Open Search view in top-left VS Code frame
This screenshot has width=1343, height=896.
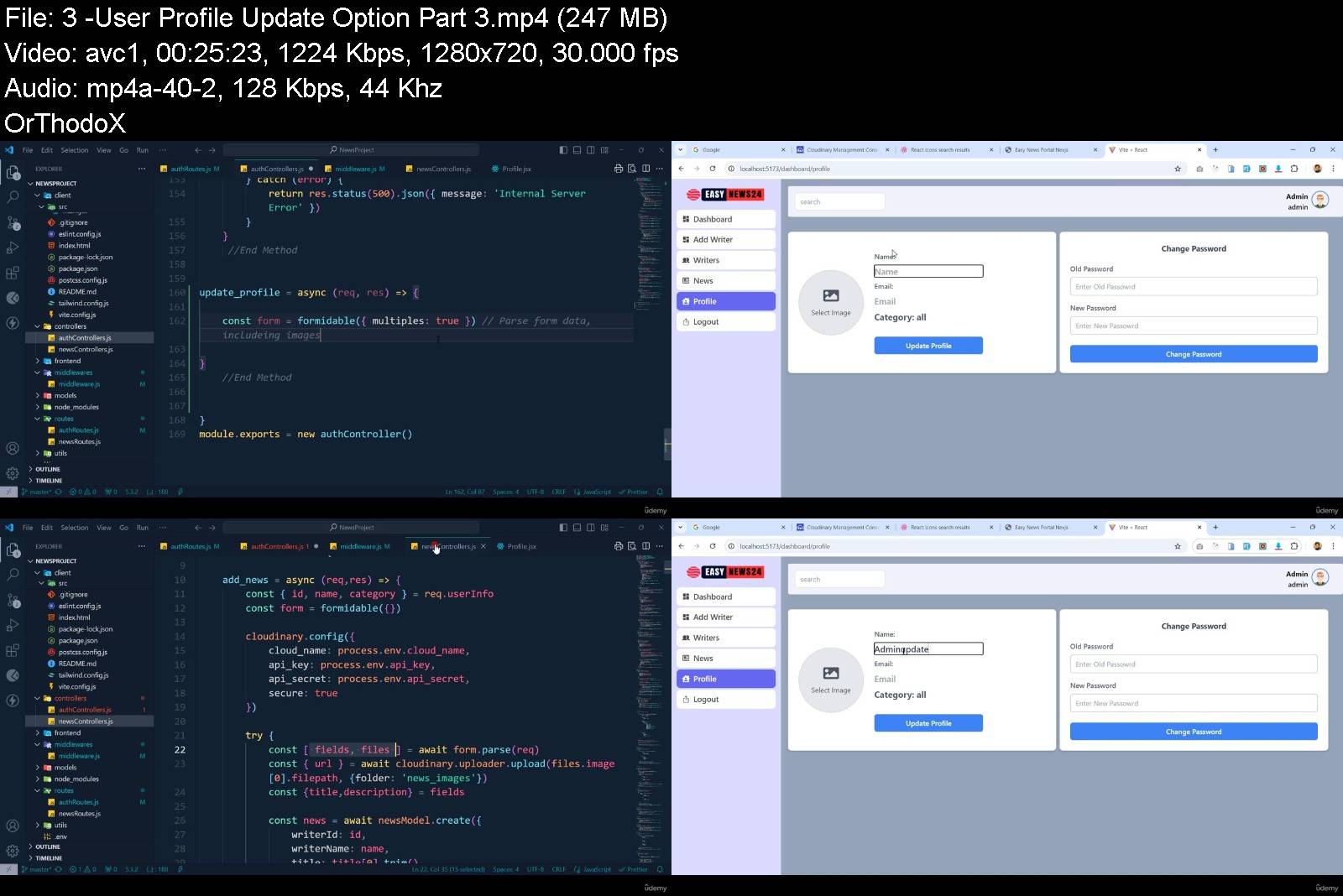[13, 197]
